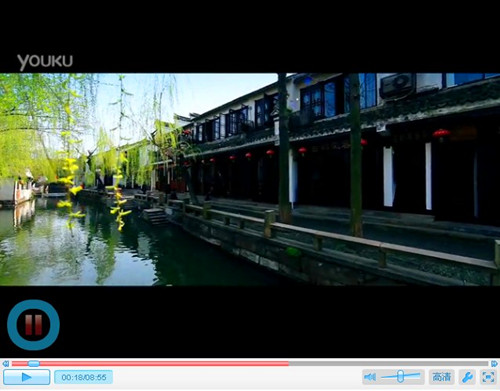Click the seek-back arrow beside the progress bar
Viewport: 500px width, 391px height.
[x=6, y=363]
